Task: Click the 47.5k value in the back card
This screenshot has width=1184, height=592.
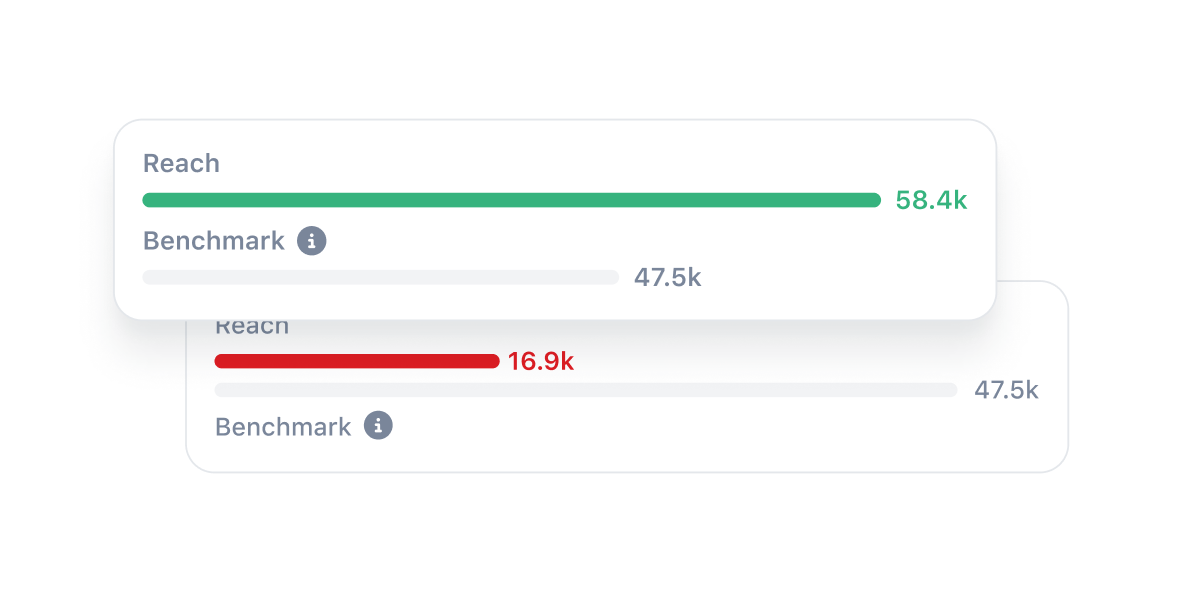Action: [x=1006, y=390]
